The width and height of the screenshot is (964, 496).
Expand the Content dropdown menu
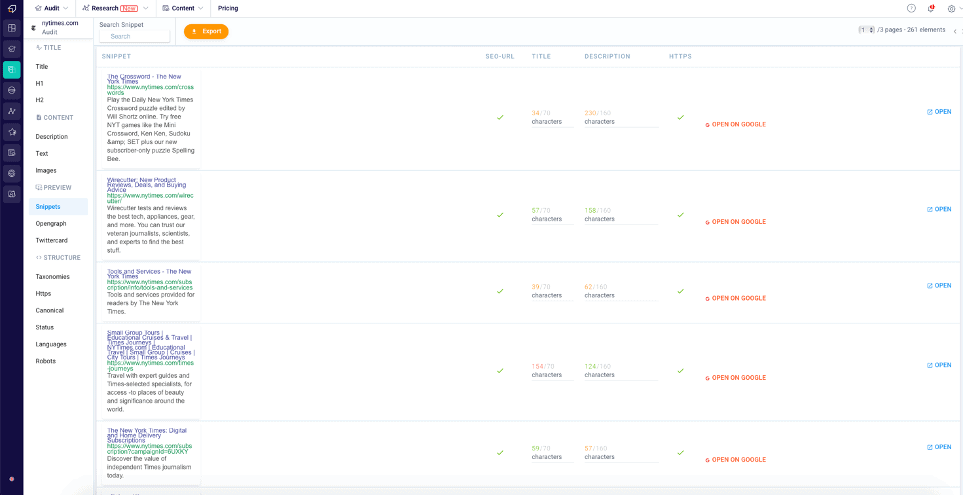pos(183,9)
